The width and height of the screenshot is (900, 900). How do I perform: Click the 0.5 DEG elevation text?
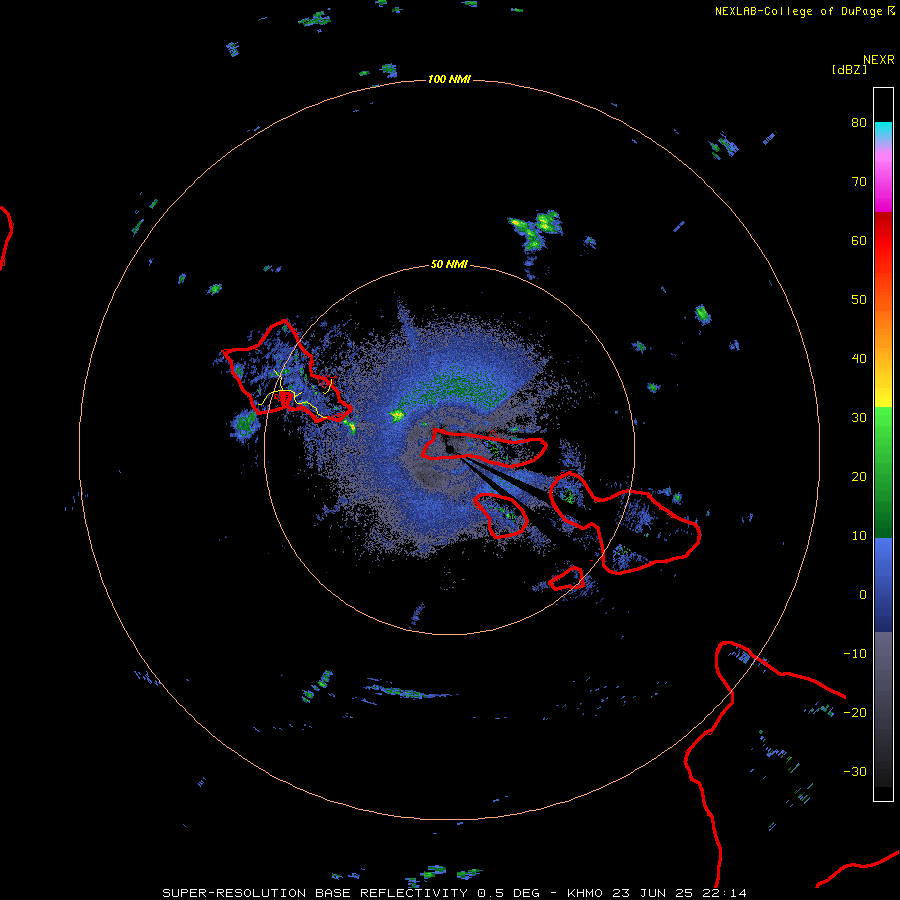click(x=509, y=893)
